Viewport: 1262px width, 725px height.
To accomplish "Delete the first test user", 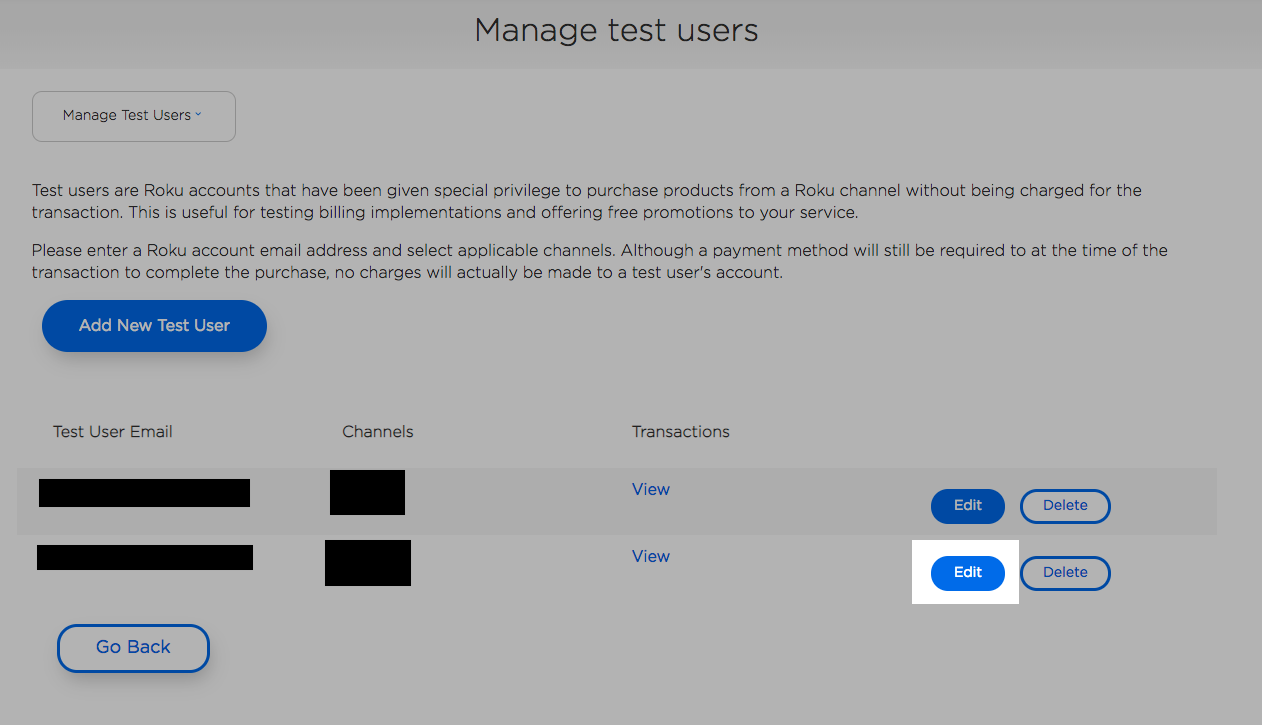I will [1065, 506].
